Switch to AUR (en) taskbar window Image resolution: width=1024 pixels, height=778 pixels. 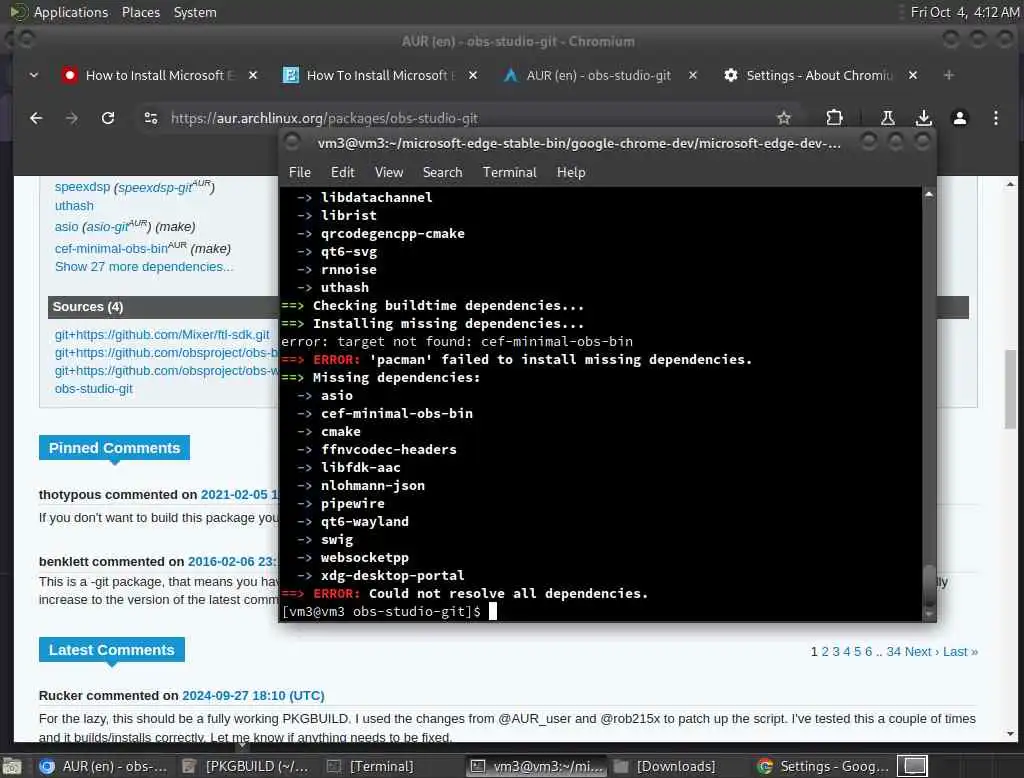(x=104, y=766)
